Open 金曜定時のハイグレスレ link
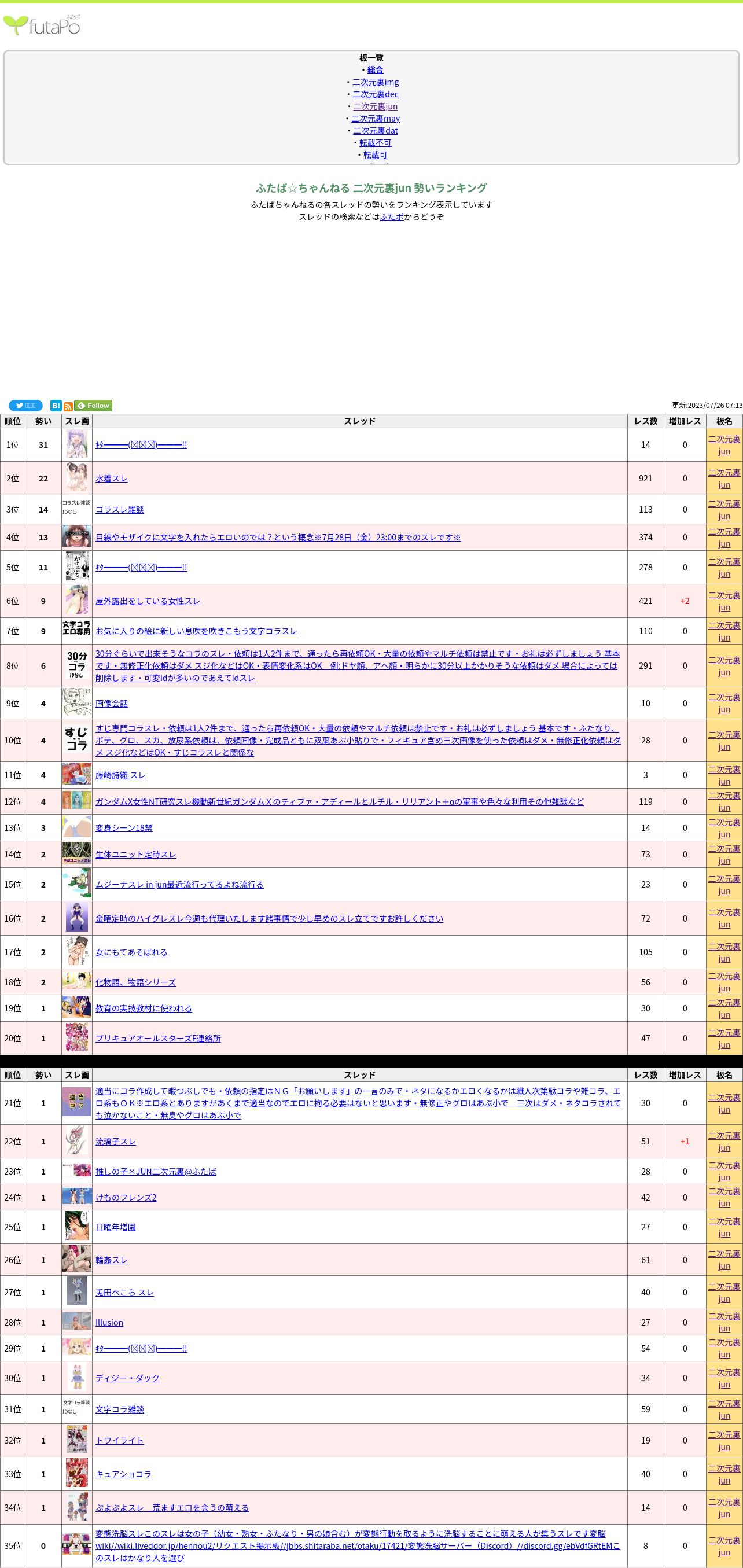Image resolution: width=743 pixels, height=1568 pixels. (x=270, y=918)
